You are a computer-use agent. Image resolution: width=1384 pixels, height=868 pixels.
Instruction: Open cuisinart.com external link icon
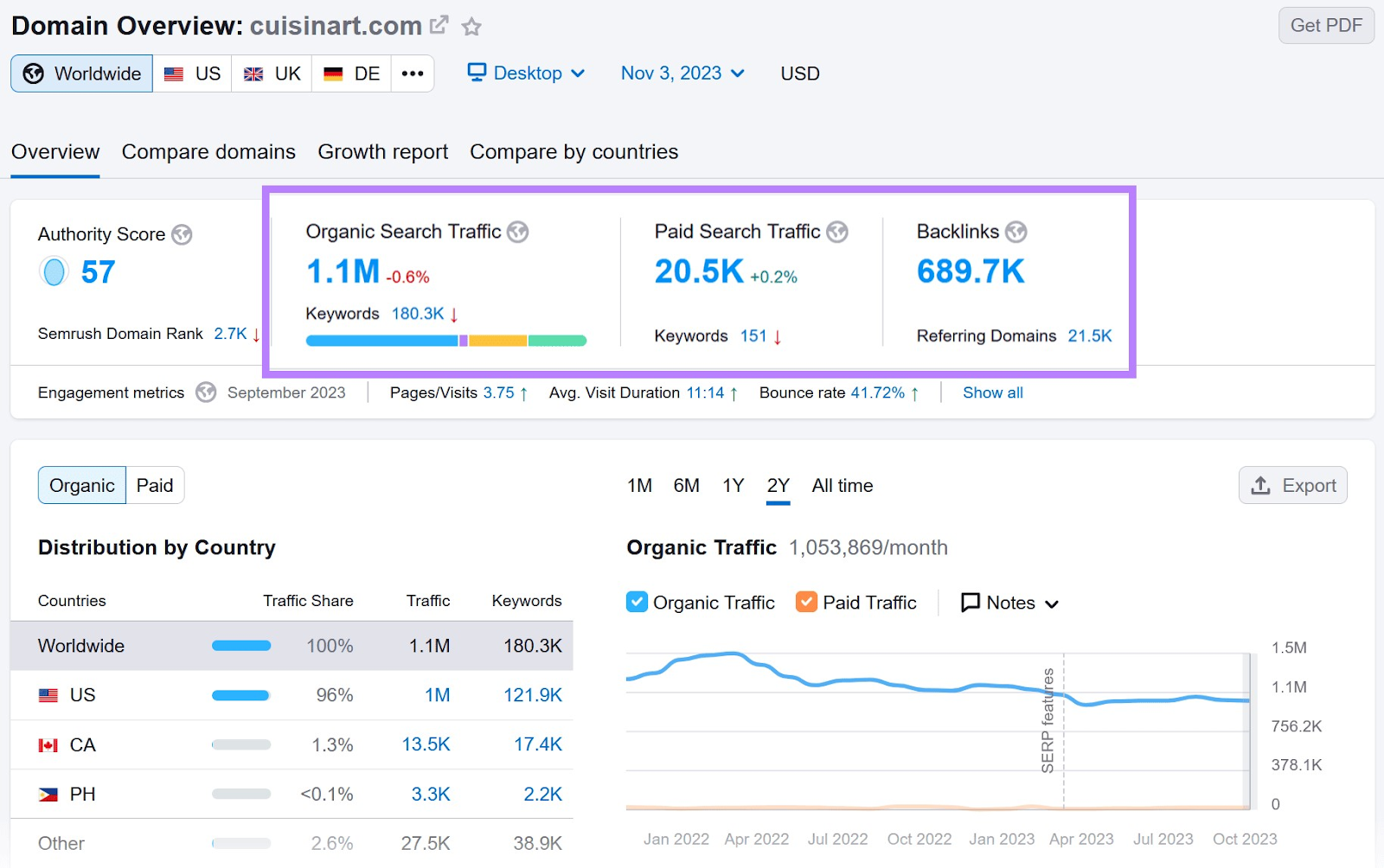tap(439, 25)
